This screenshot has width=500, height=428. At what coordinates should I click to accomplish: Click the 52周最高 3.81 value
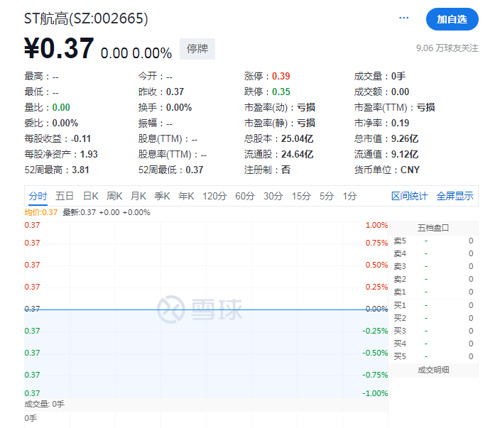pyautogui.click(x=80, y=170)
